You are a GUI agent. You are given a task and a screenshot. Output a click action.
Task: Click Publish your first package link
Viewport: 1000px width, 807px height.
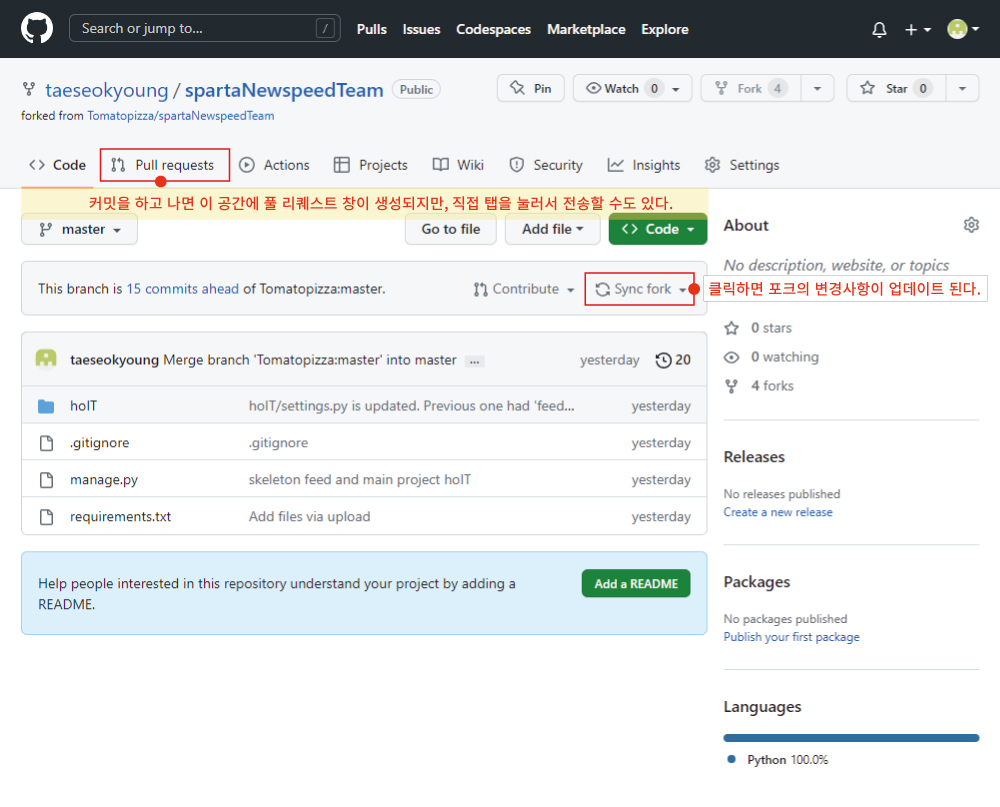pyautogui.click(x=791, y=637)
